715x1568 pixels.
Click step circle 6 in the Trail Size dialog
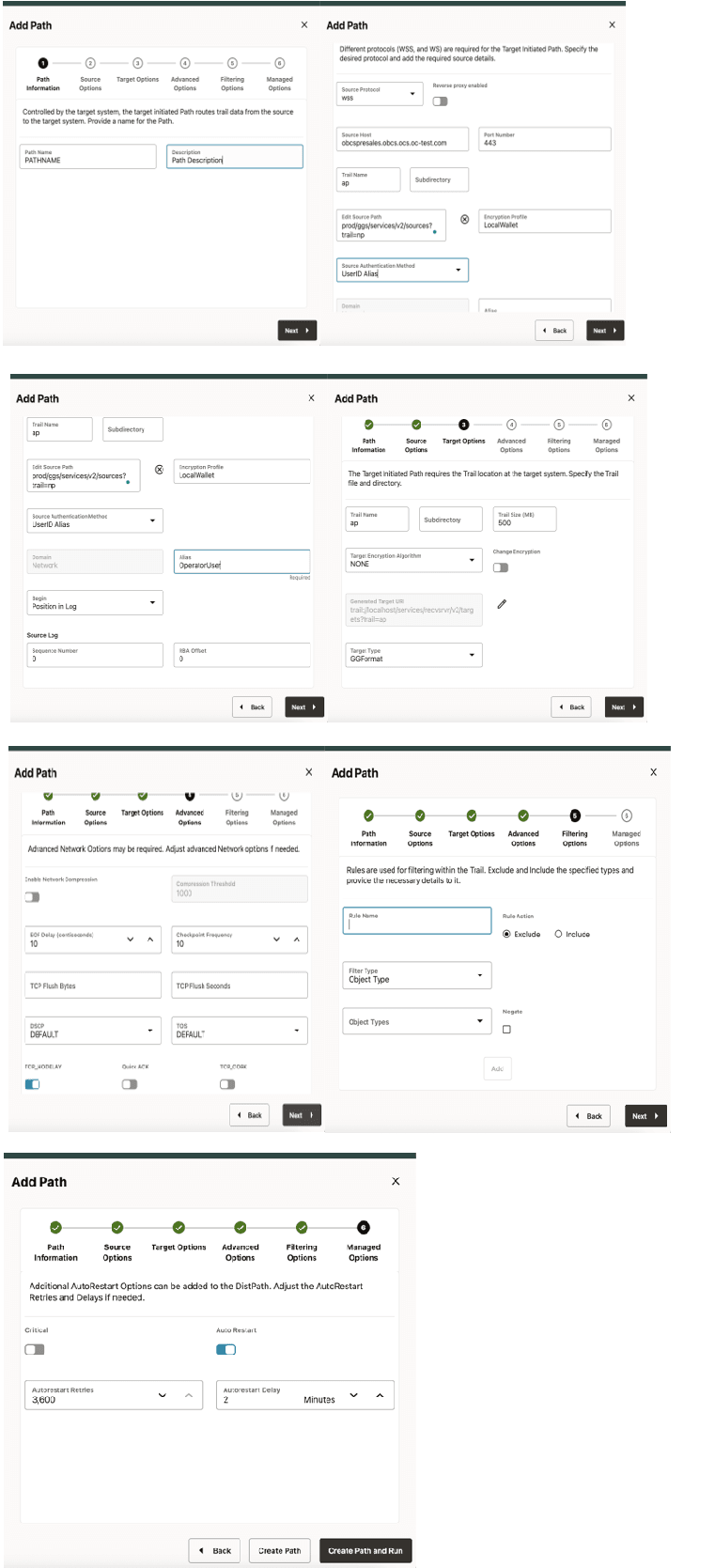[607, 425]
